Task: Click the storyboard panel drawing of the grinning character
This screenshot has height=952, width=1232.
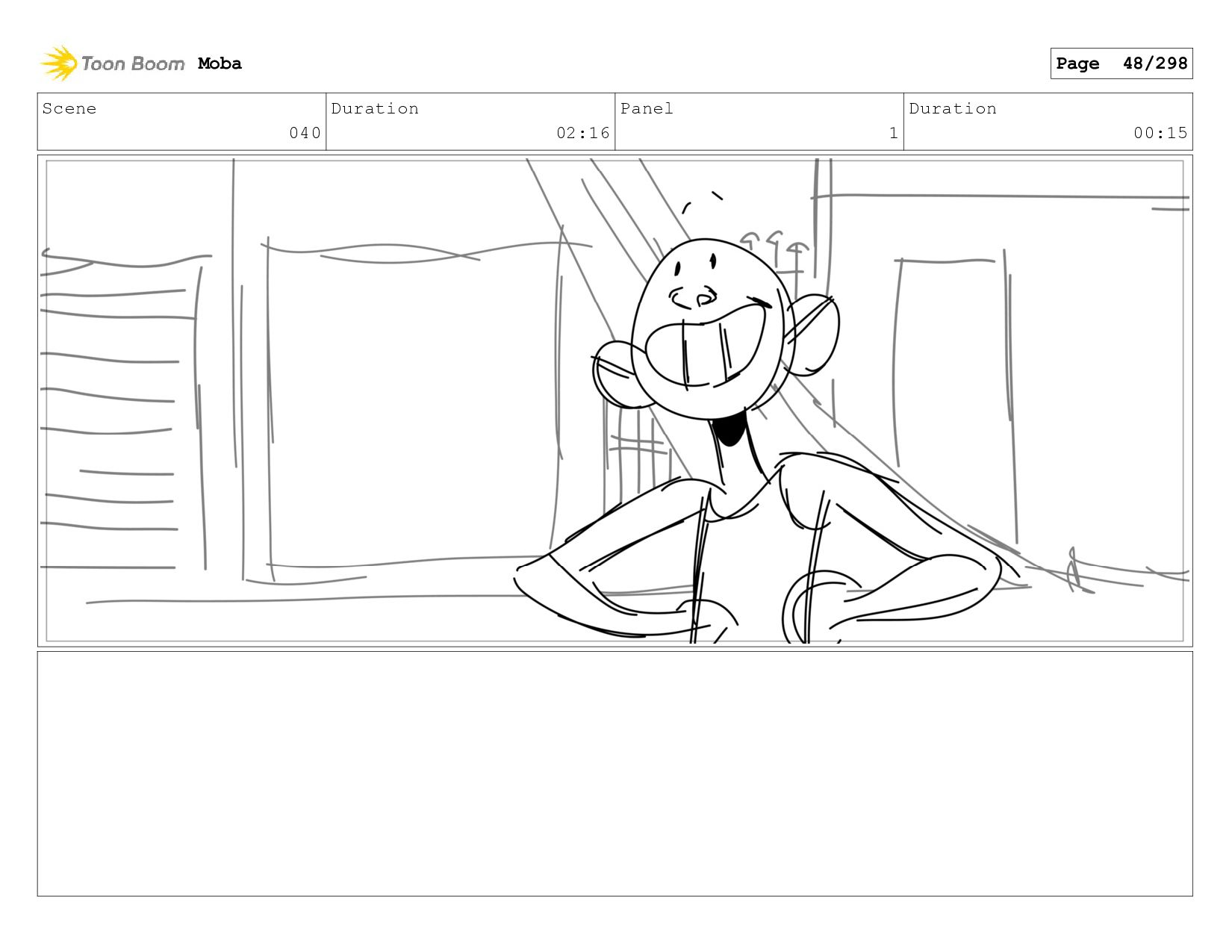Action: click(x=615, y=401)
